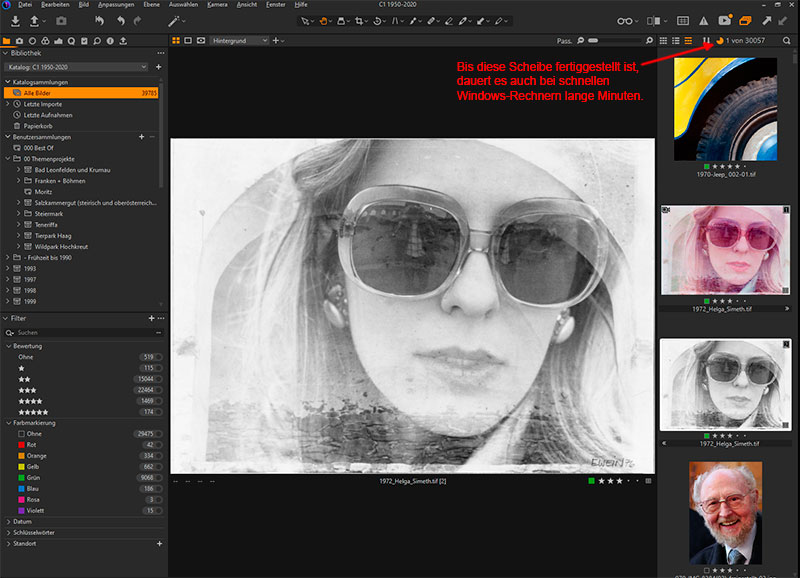Select the Crop tool
800x578 pixels.
[x=359, y=21]
